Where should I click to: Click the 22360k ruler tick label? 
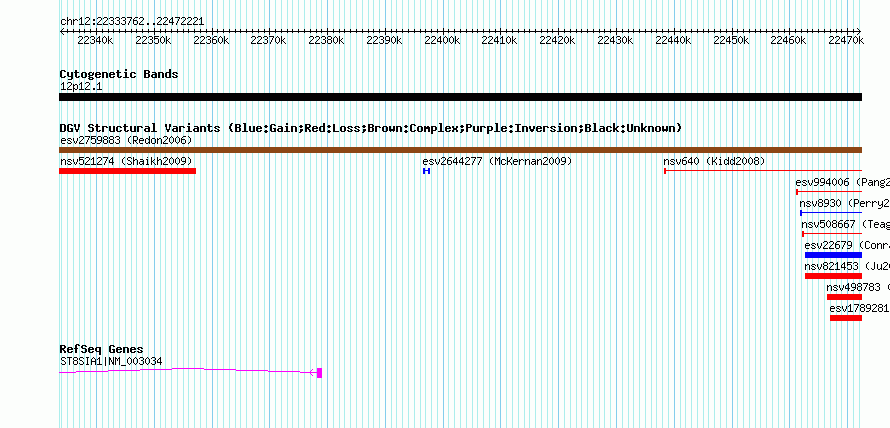211,40
